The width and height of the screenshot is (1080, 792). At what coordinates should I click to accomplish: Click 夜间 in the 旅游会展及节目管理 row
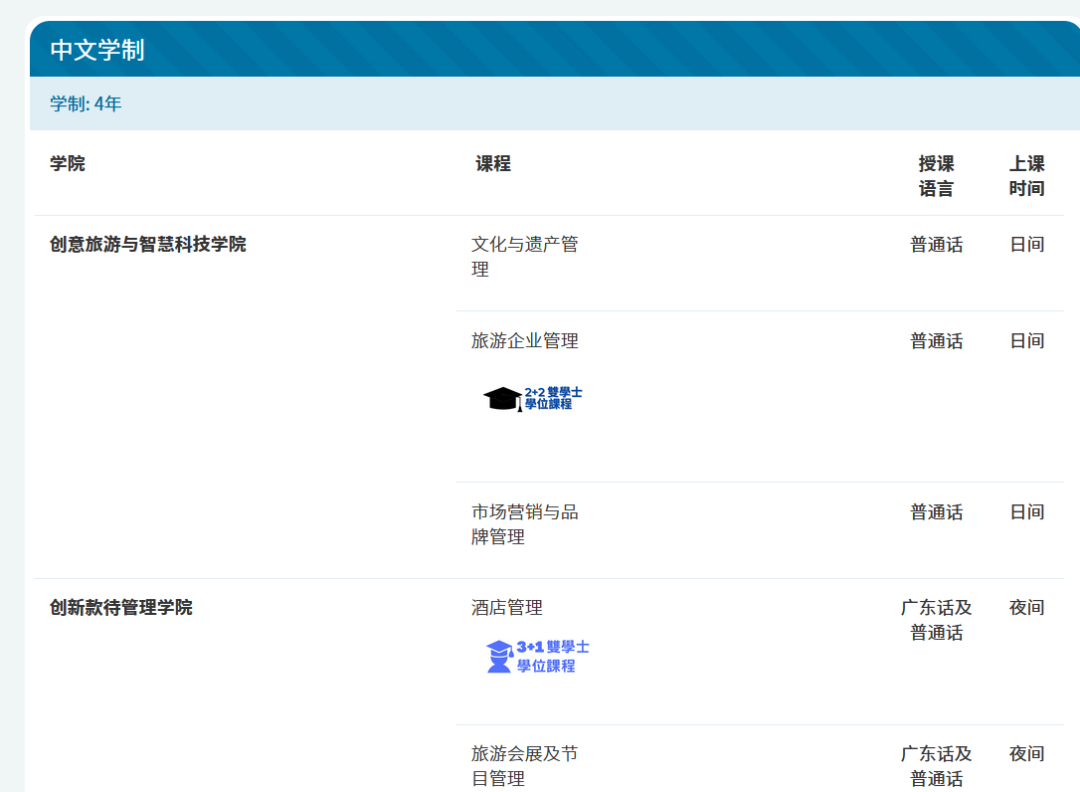pyautogui.click(x=1026, y=754)
